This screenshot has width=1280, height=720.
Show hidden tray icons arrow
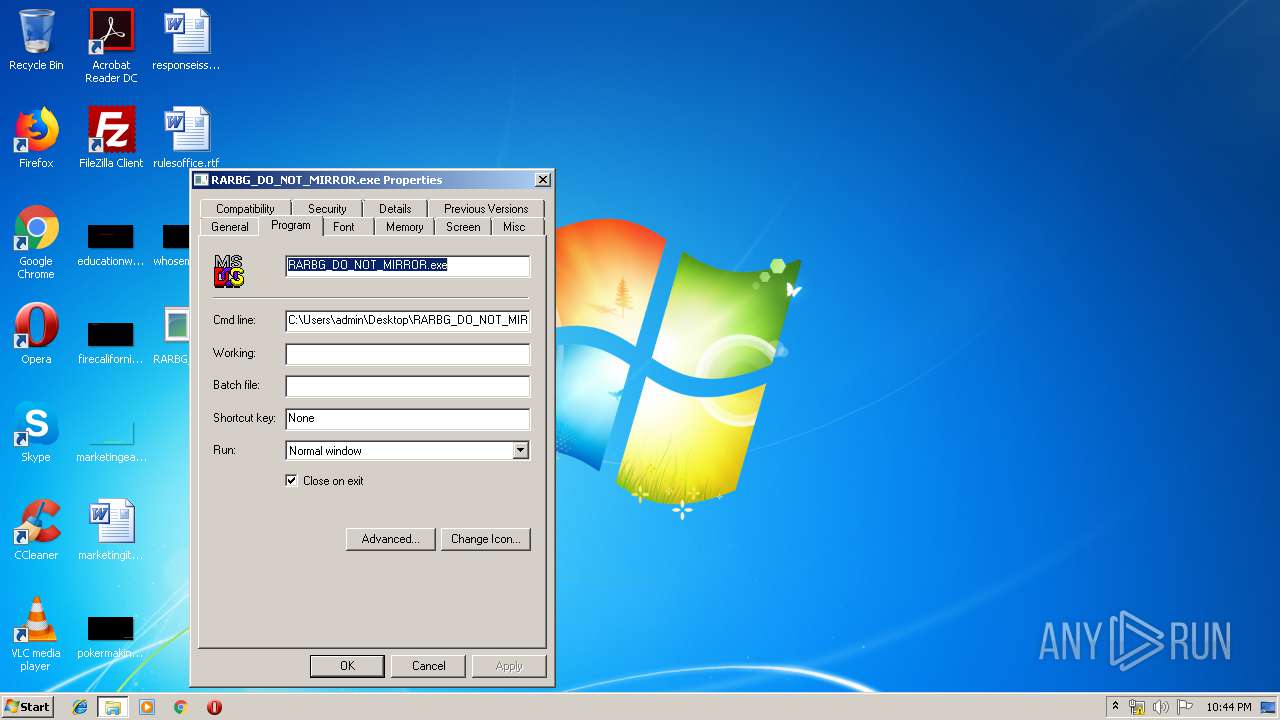(x=1115, y=707)
